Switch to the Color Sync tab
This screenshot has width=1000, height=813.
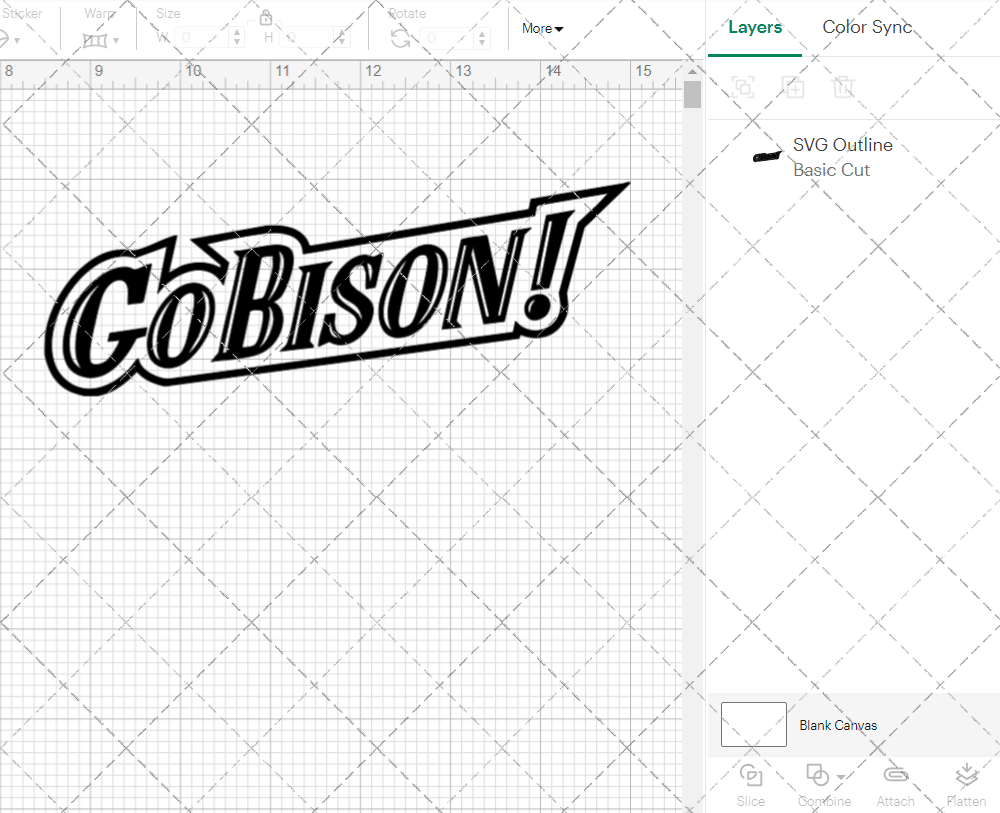pyautogui.click(x=867, y=27)
